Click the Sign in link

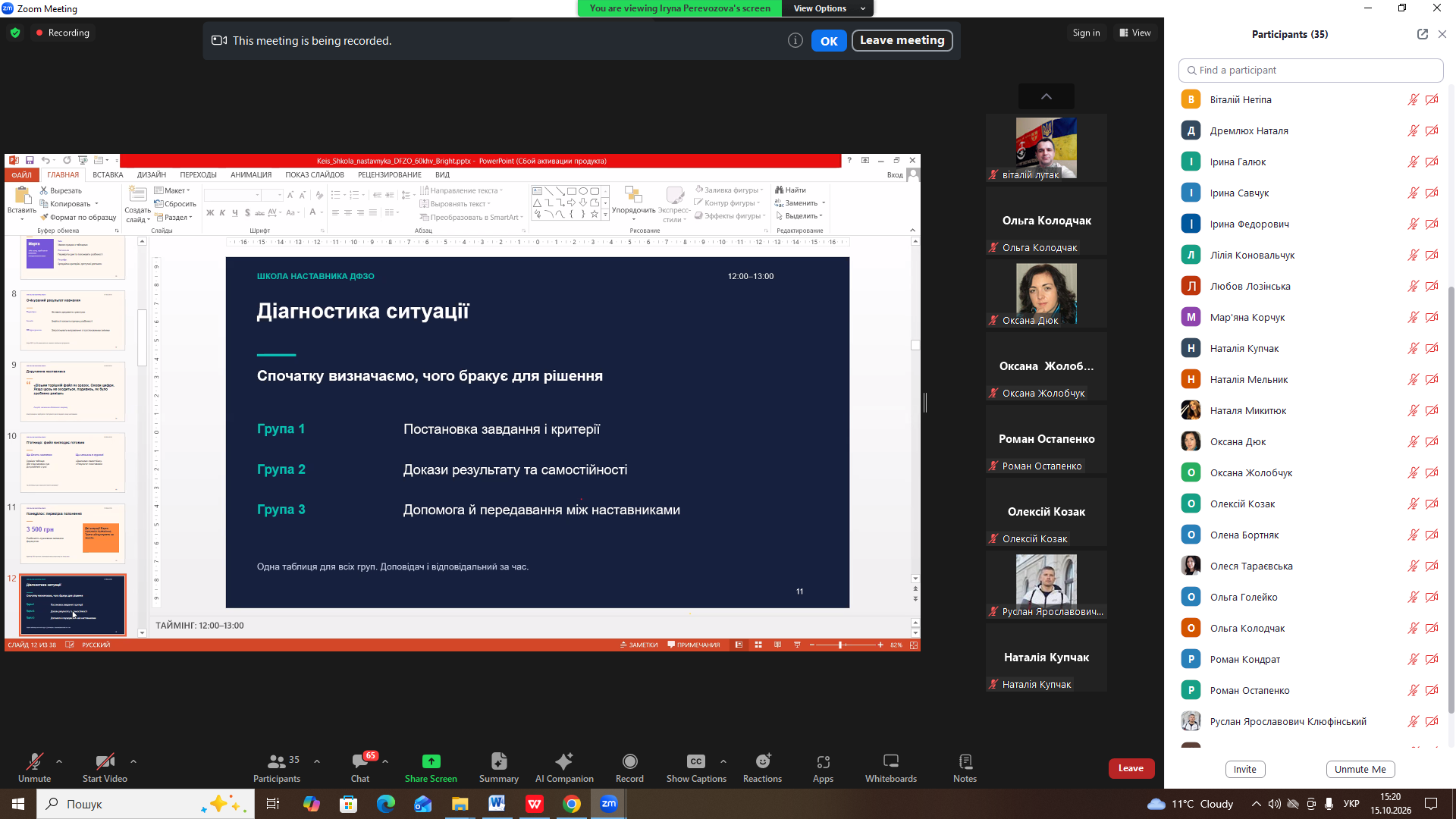(x=1086, y=33)
